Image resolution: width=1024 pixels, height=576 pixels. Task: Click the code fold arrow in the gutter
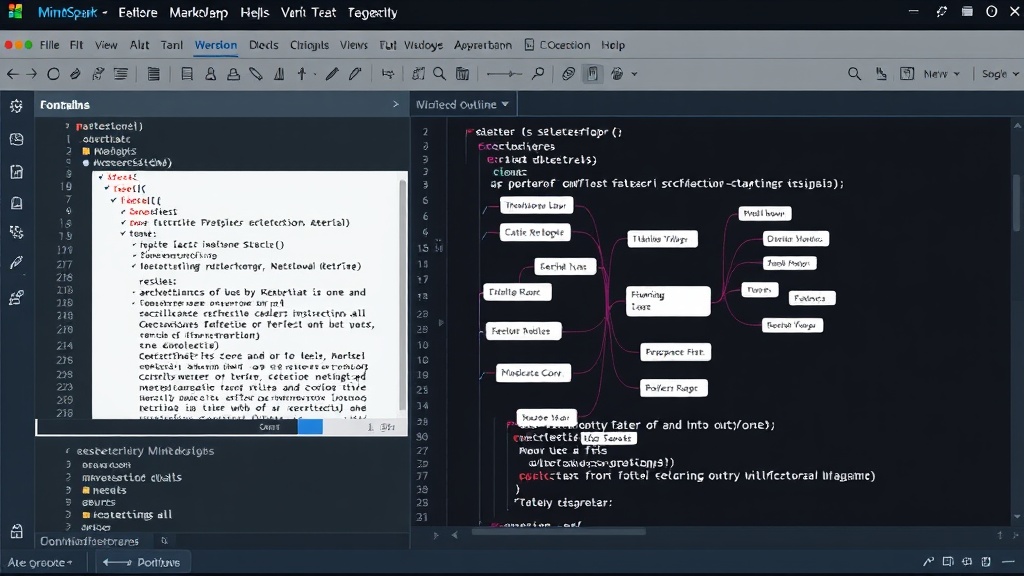pos(441,323)
